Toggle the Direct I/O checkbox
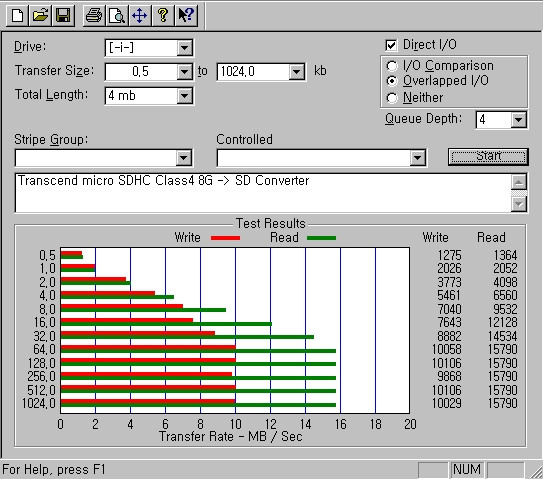 (x=391, y=45)
